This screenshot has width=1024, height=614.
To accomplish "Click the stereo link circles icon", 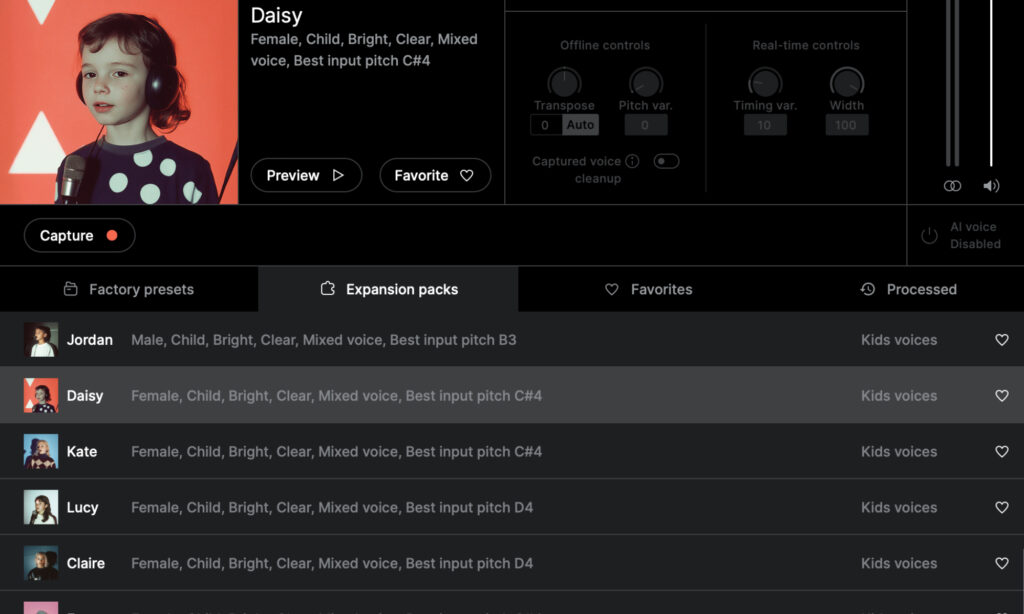I will click(952, 186).
